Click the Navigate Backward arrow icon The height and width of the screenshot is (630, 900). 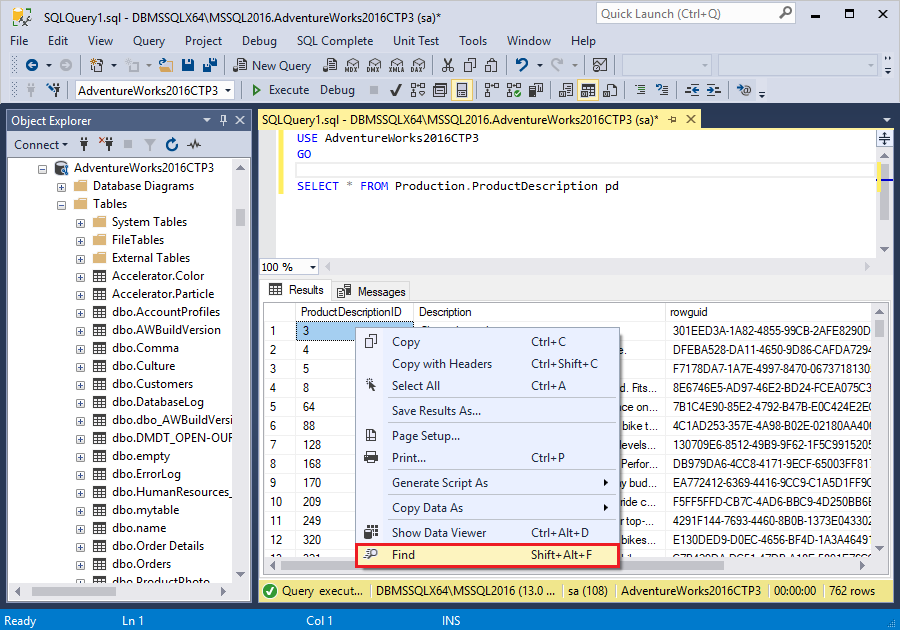pos(32,65)
